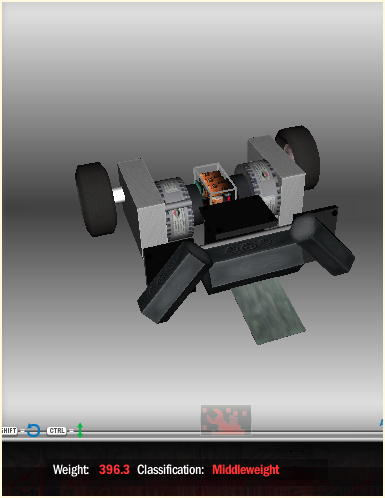Click the 396.3 weight value

coord(114,469)
